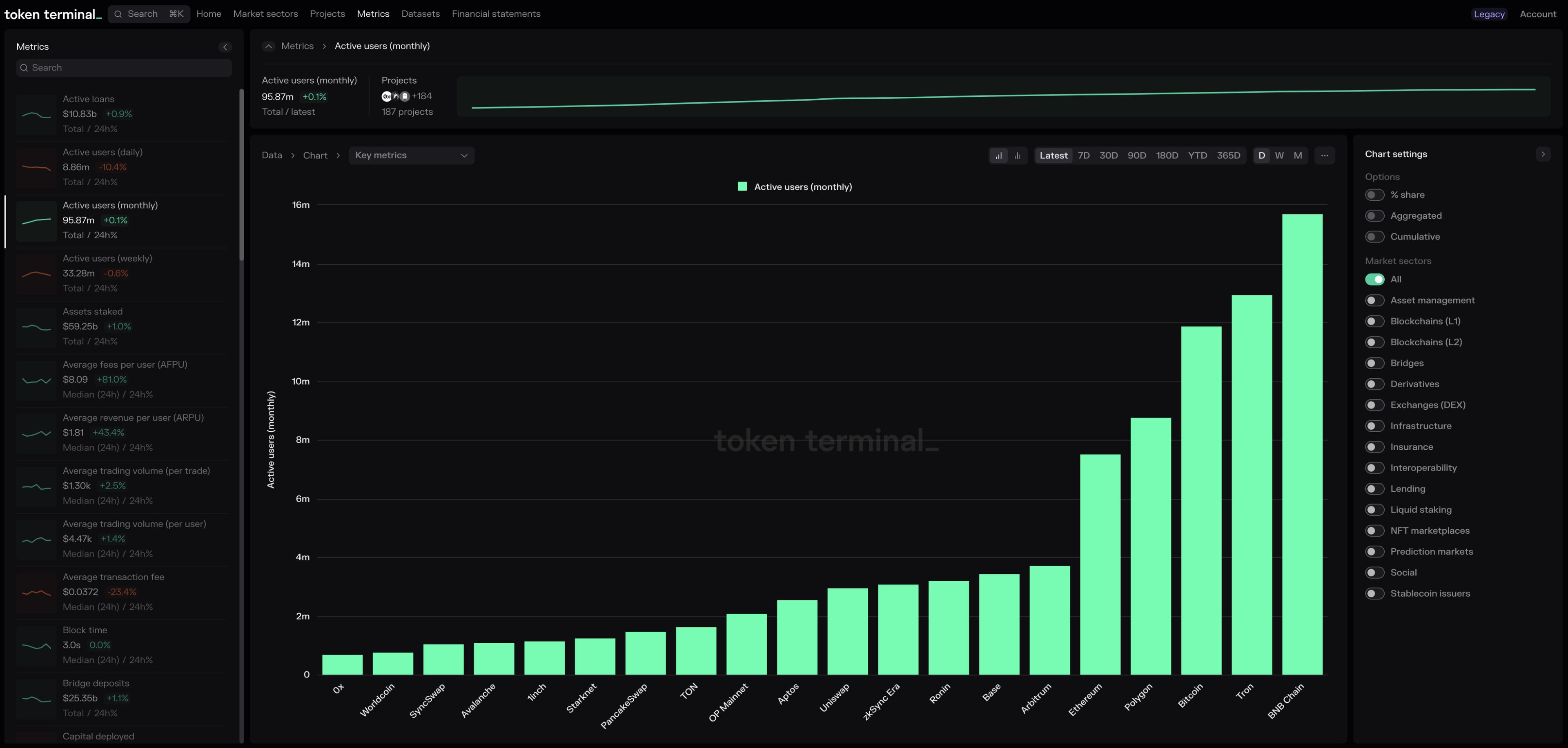Select the W time interval tab
Image resolution: width=1568 pixels, height=748 pixels.
click(1280, 155)
